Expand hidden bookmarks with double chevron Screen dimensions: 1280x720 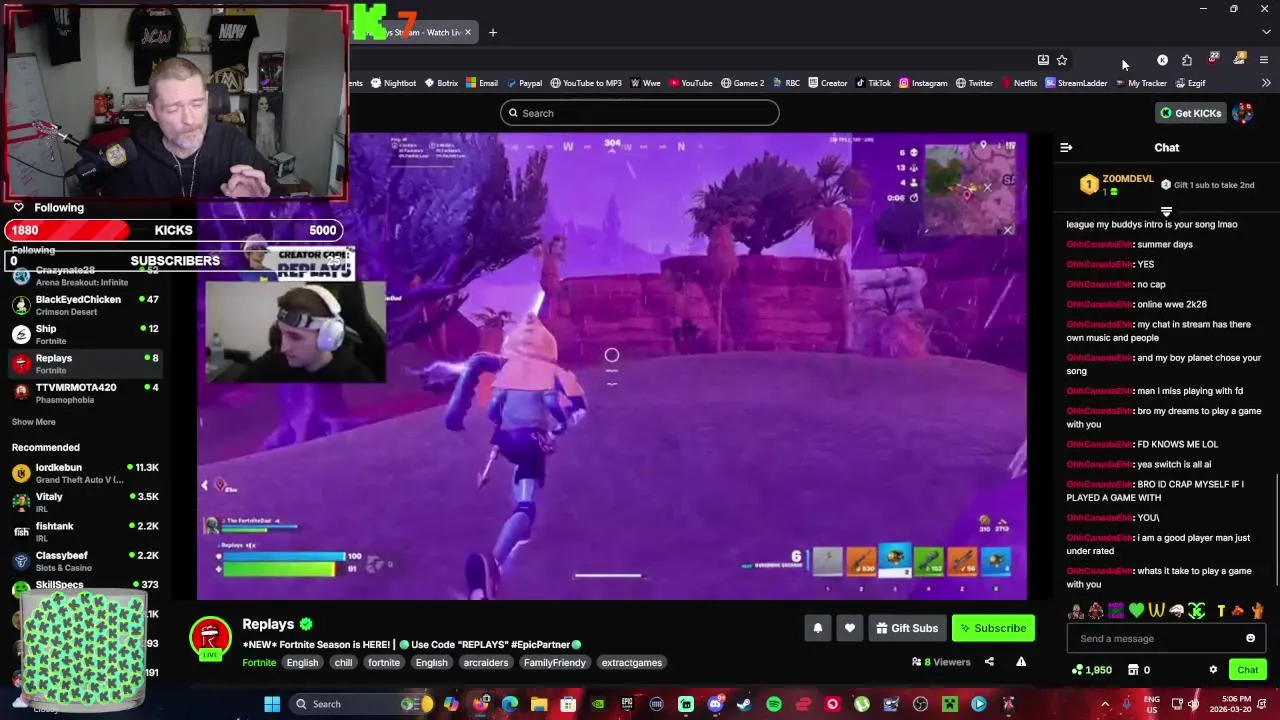point(1266,83)
